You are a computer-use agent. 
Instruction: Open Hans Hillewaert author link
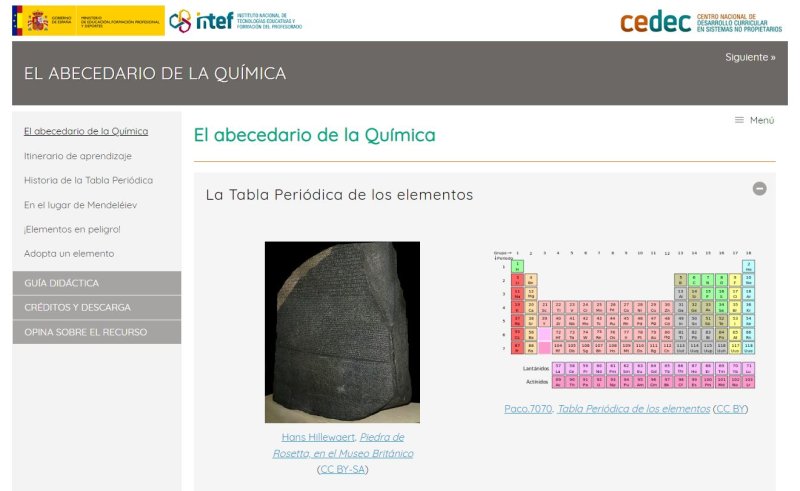(317, 438)
